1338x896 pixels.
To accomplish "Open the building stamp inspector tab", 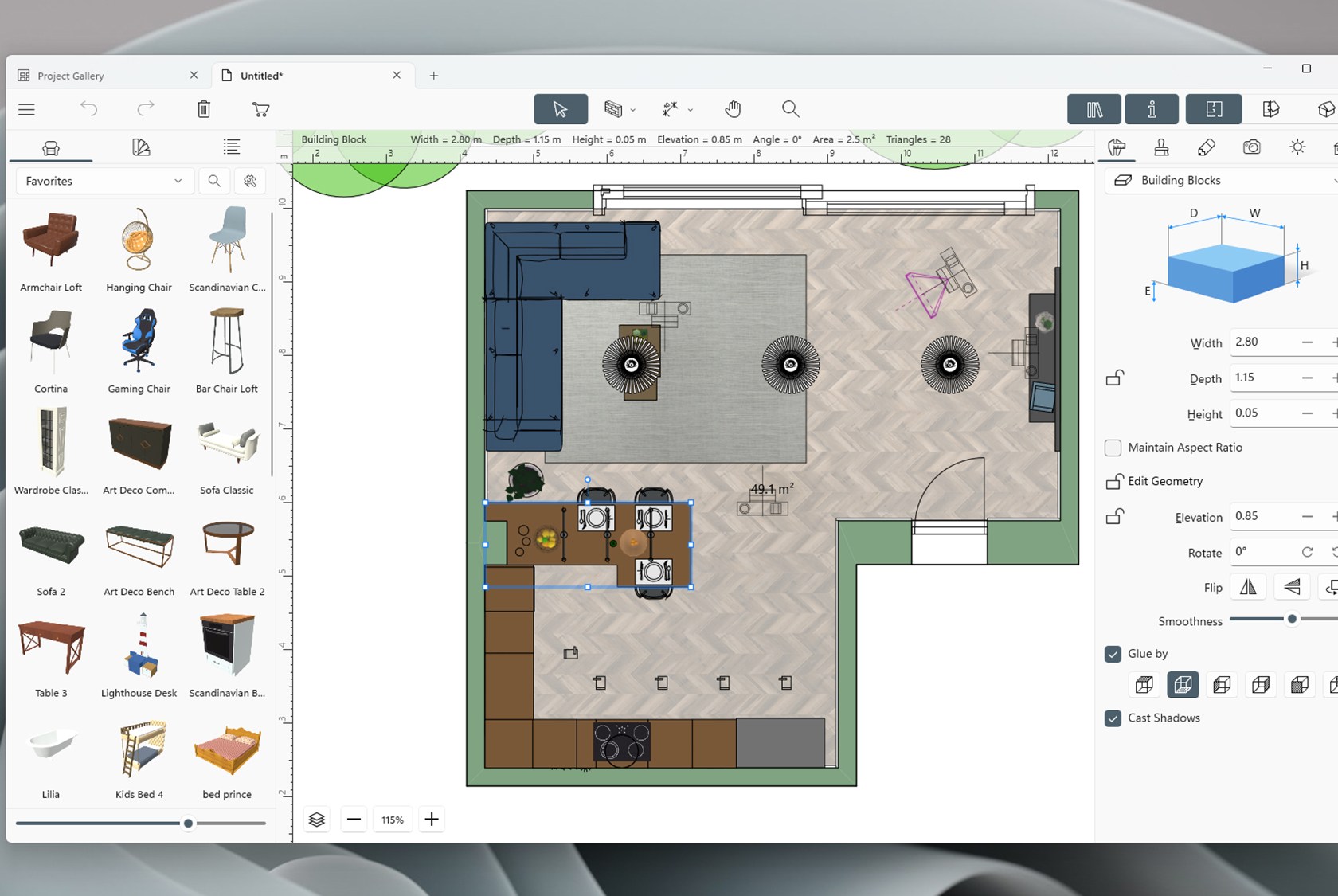I will tap(1161, 147).
